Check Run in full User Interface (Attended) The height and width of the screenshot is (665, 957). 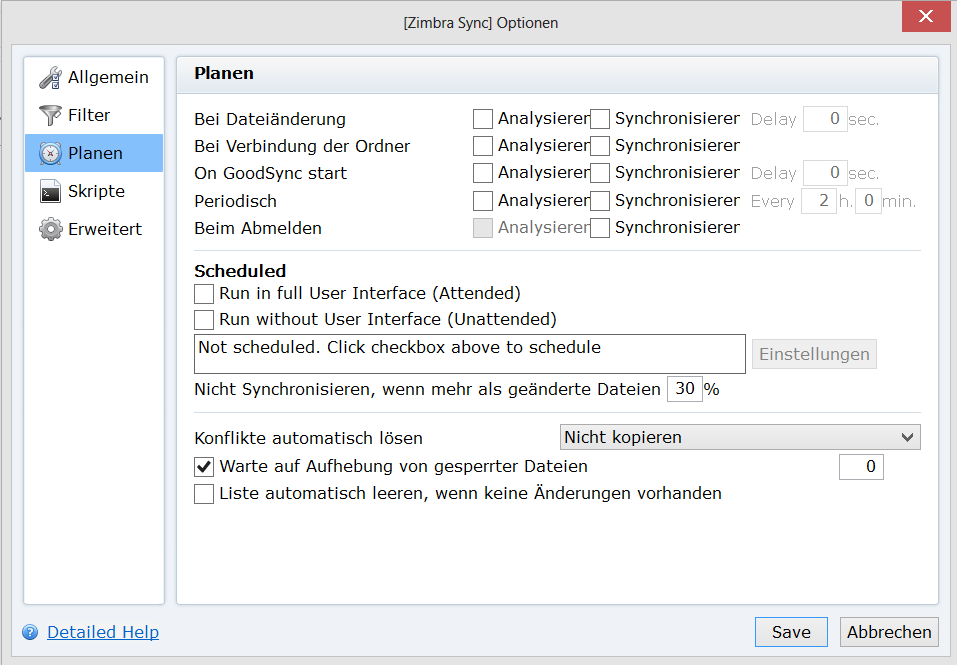pos(204,293)
